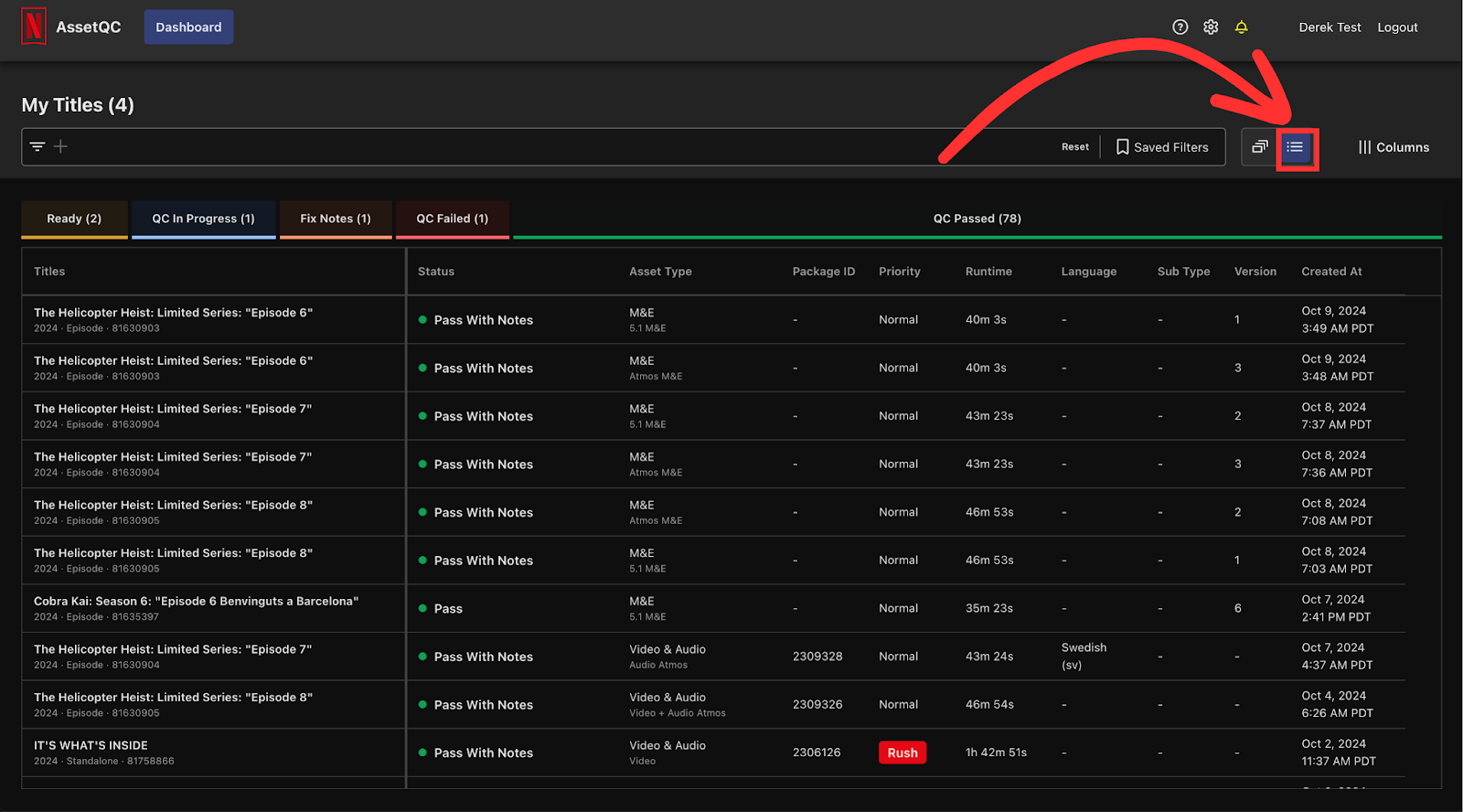This screenshot has width=1463, height=812.
Task: Select the QC In Progress (1) tab
Action: [x=203, y=219]
